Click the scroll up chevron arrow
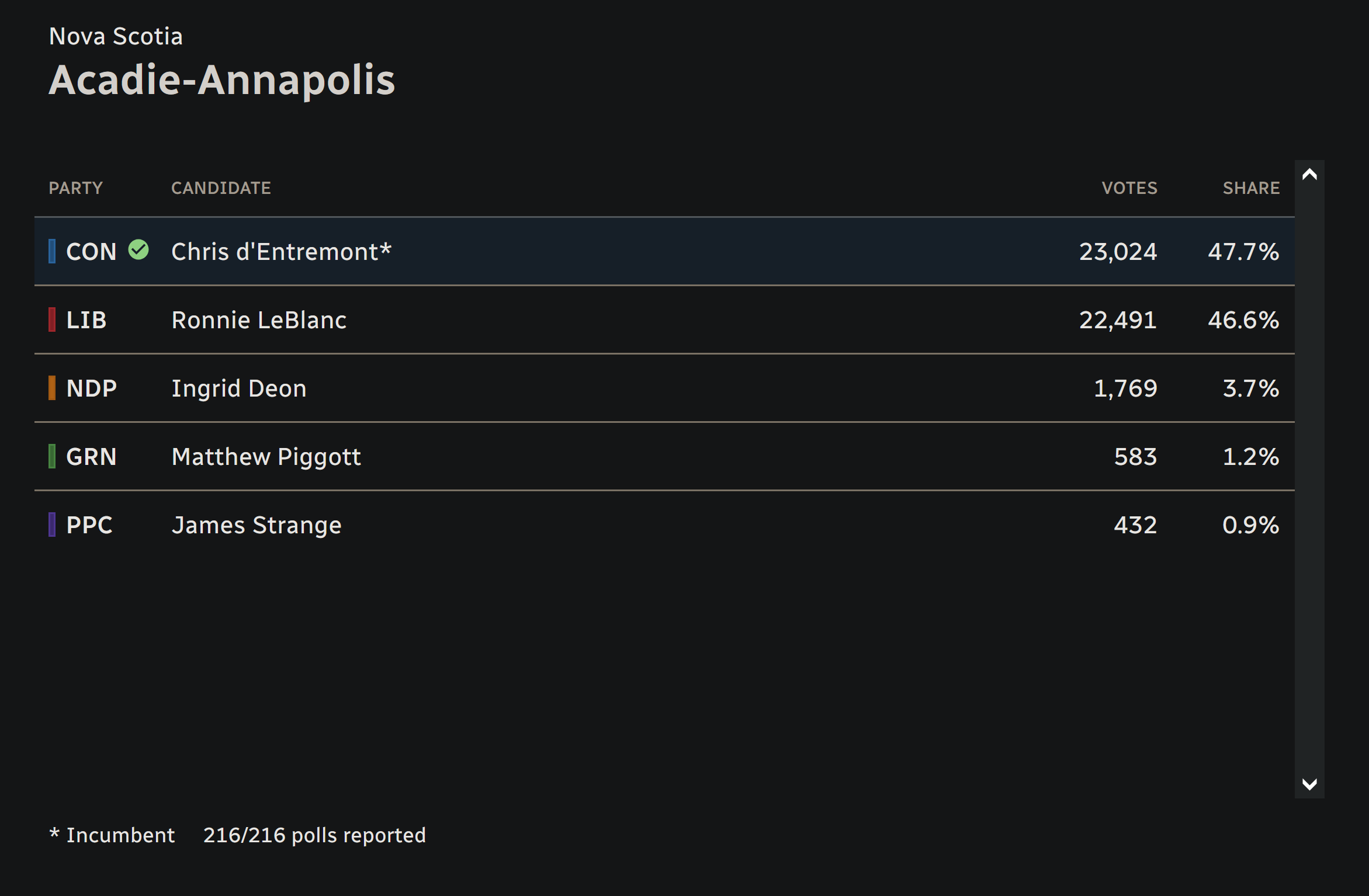Screen dimensions: 1369x896 pyautogui.click(x=1309, y=174)
